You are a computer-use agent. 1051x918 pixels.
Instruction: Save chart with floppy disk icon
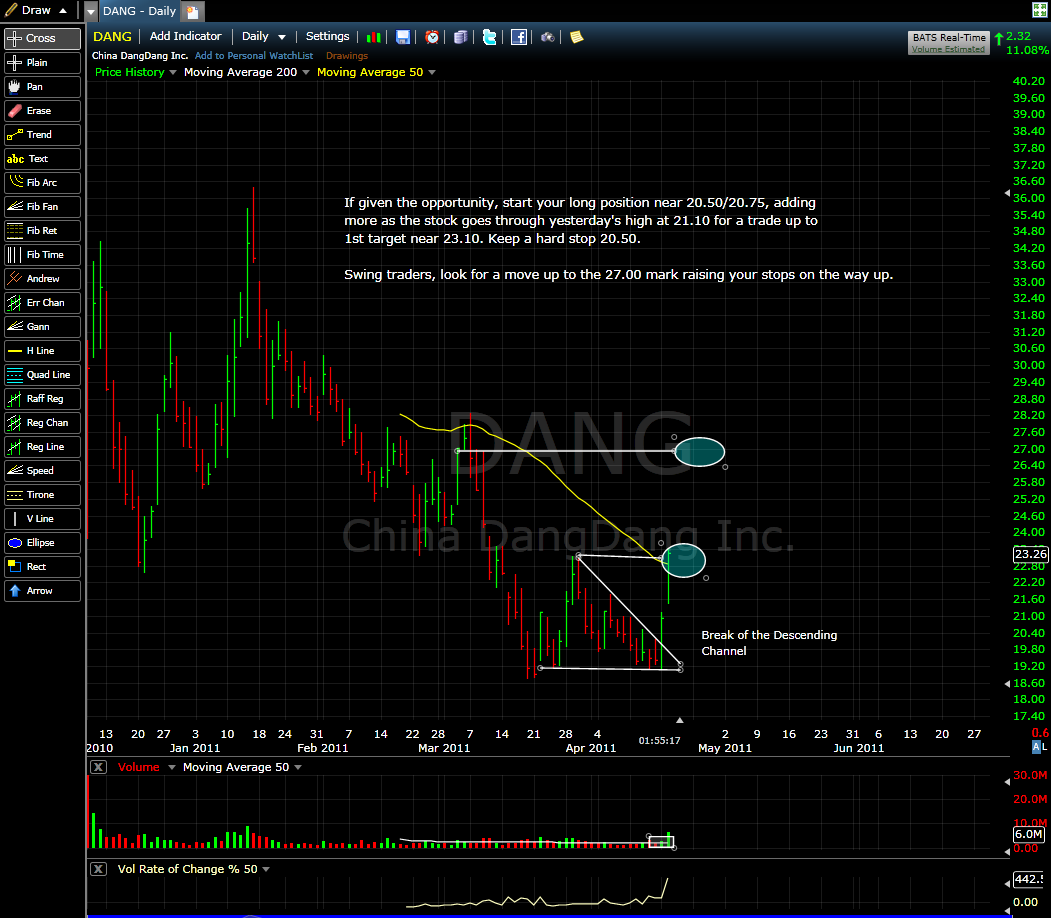(x=403, y=38)
